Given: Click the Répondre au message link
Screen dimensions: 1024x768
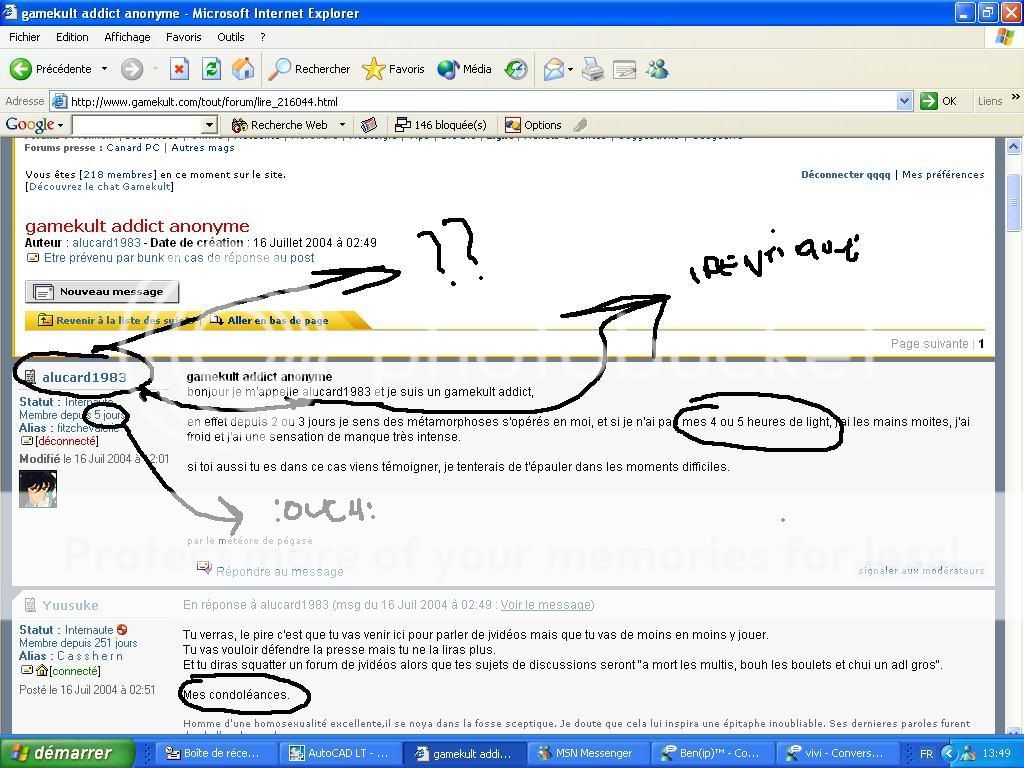Looking at the screenshot, I should pyautogui.click(x=279, y=572).
